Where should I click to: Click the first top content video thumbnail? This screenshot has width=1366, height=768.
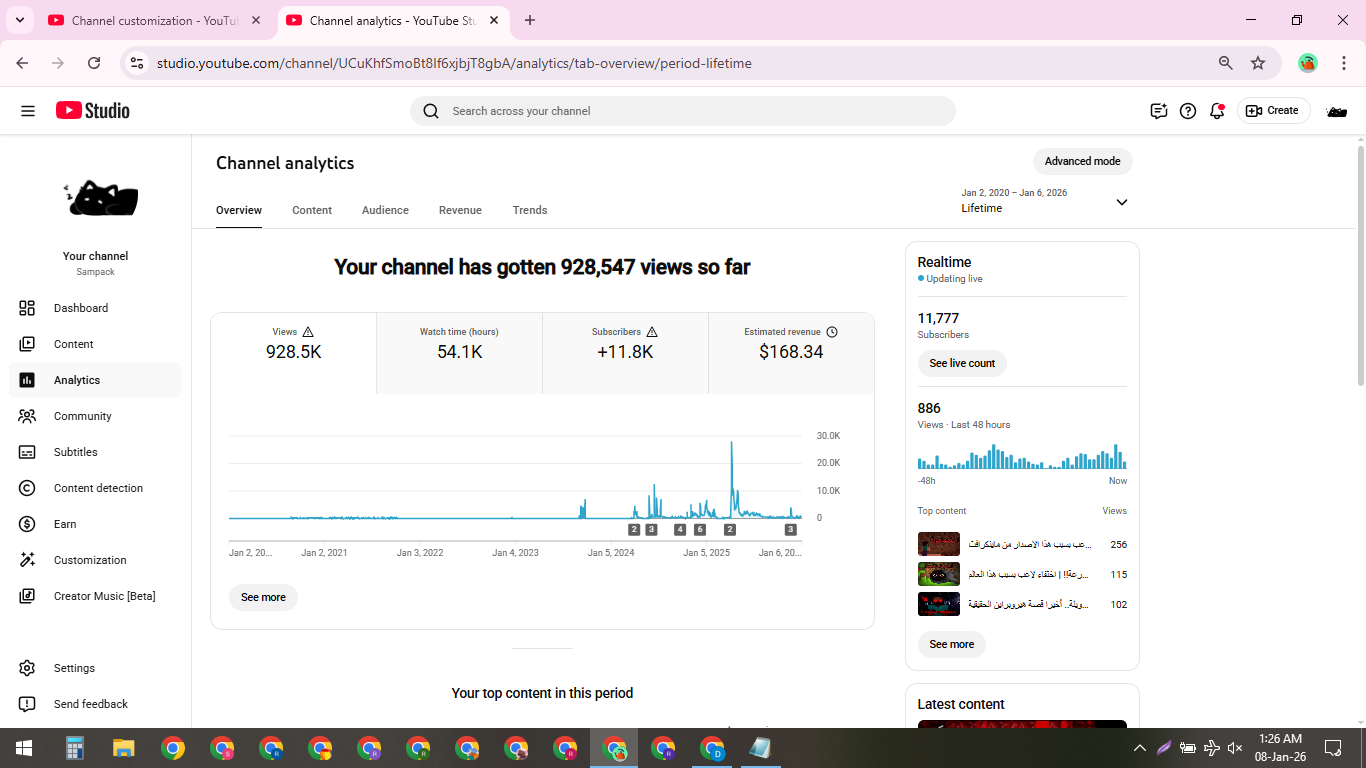[x=938, y=545]
